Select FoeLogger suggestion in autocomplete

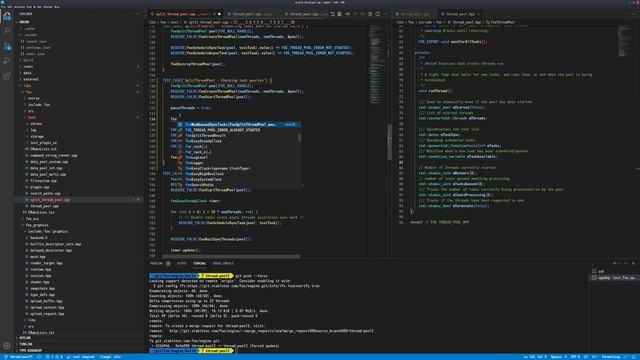click(239, 163)
